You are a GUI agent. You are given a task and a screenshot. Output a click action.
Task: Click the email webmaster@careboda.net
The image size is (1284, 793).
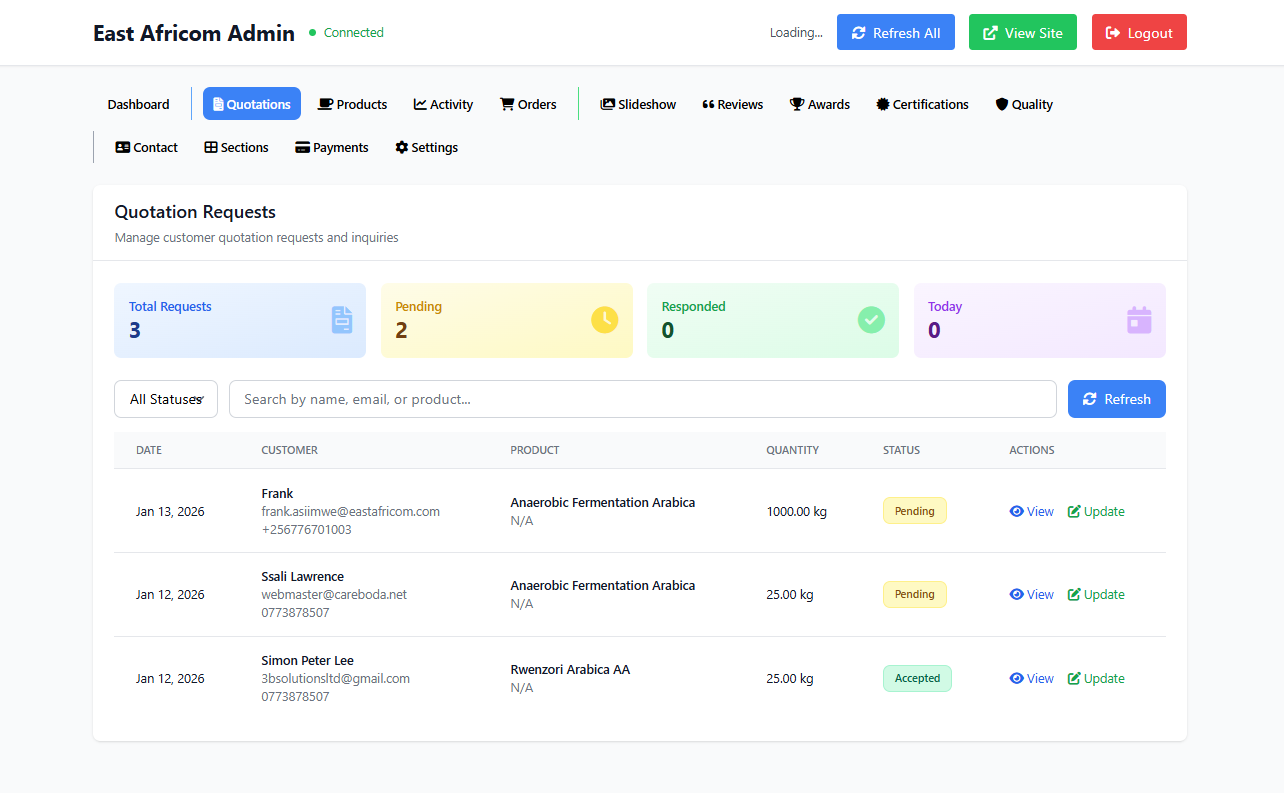334,594
